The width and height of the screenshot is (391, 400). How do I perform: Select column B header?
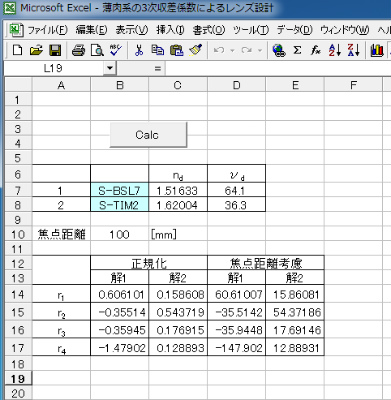120,85
